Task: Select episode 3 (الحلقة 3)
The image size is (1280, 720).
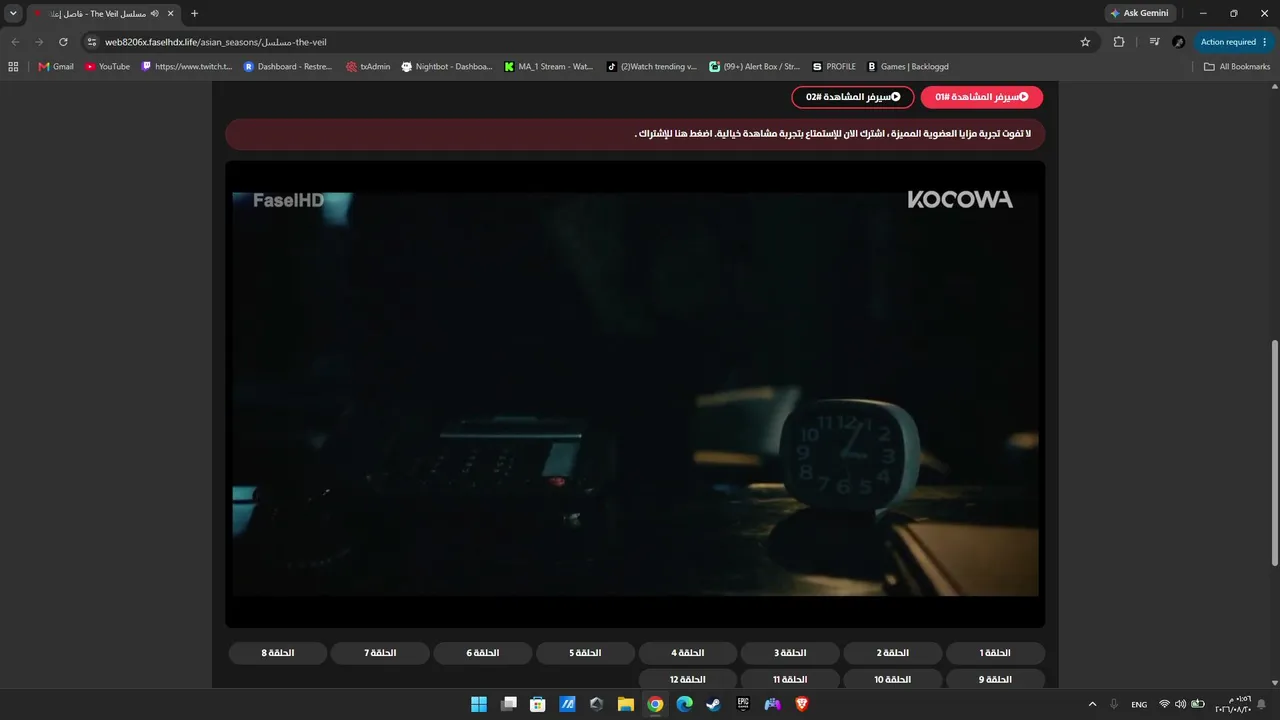Action: click(790, 653)
